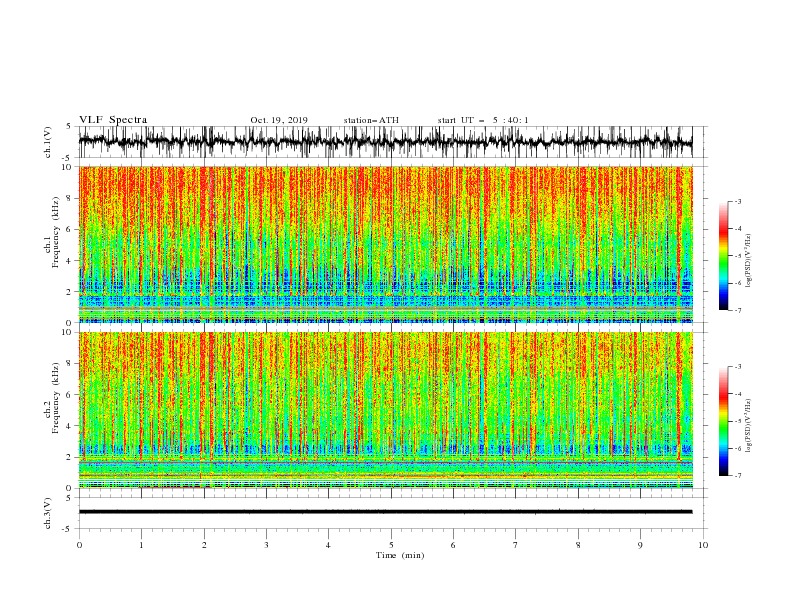Click the "6" tick on the time axis
Image resolution: width=792 pixels, height=612 pixels.
[x=453, y=545]
